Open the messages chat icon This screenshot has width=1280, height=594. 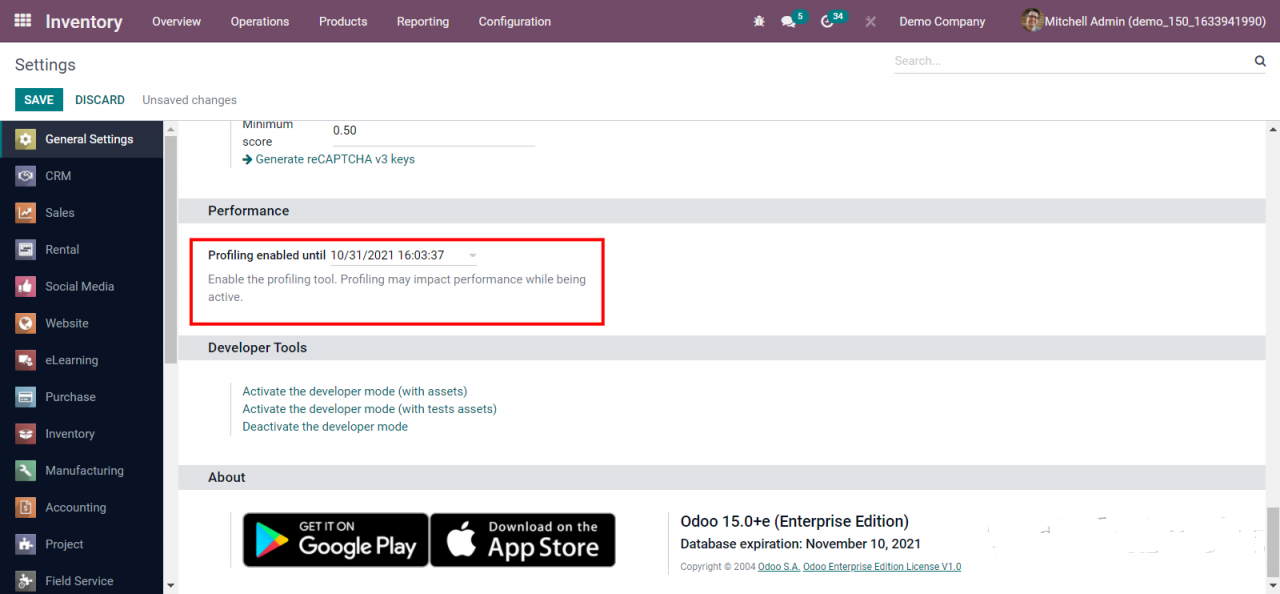coord(788,21)
